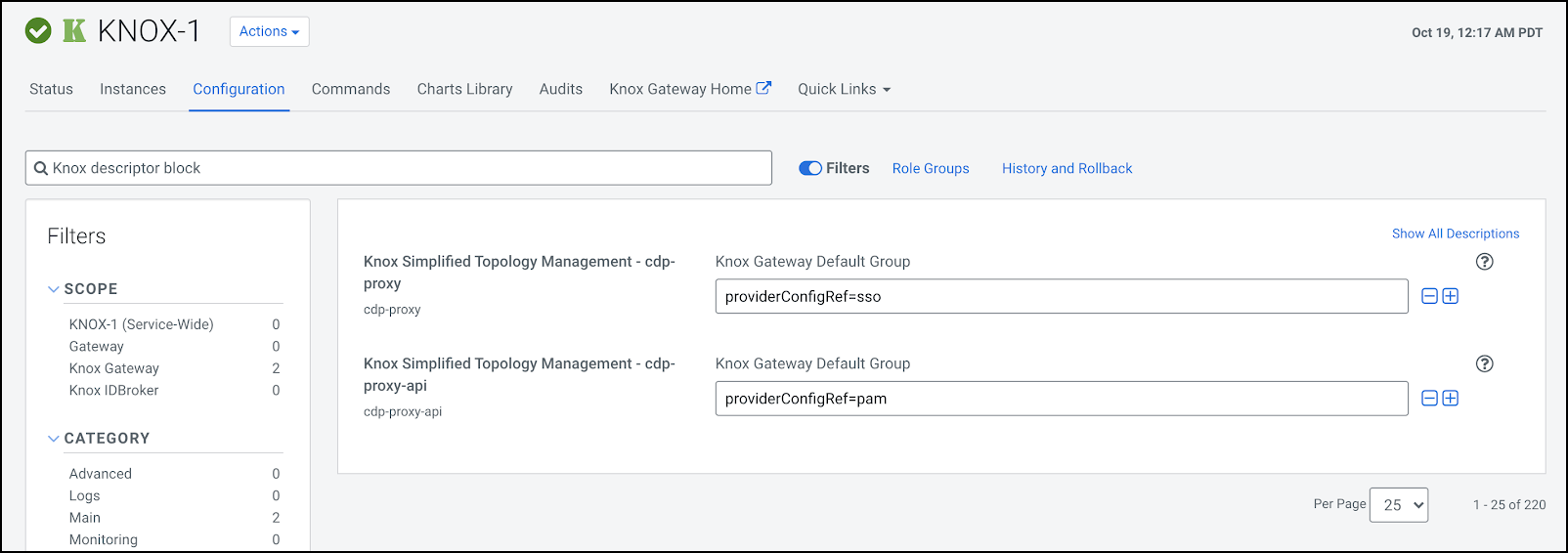Open the Quick Links dropdown
The width and height of the screenshot is (1568, 553).
(844, 89)
